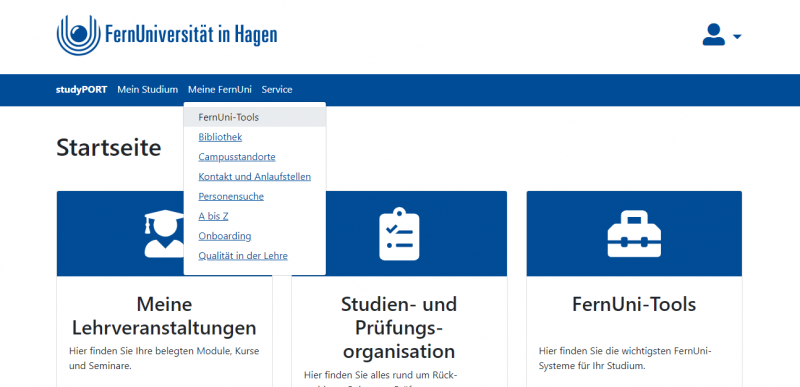Open the Personensuche link
Viewport: 800px width, 387px height.
point(231,197)
